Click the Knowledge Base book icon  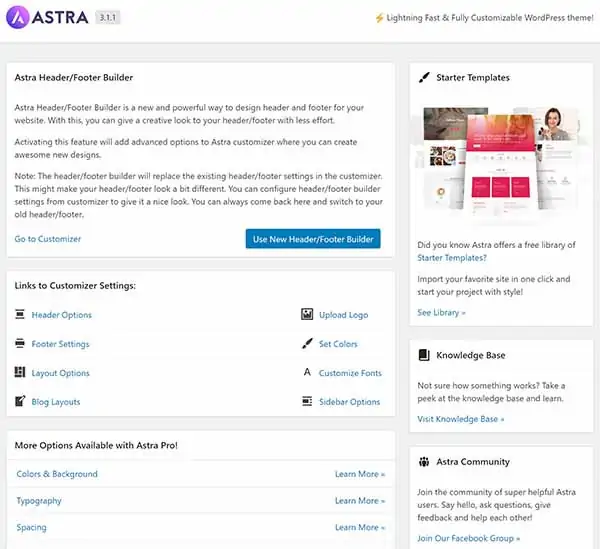tap(424, 355)
